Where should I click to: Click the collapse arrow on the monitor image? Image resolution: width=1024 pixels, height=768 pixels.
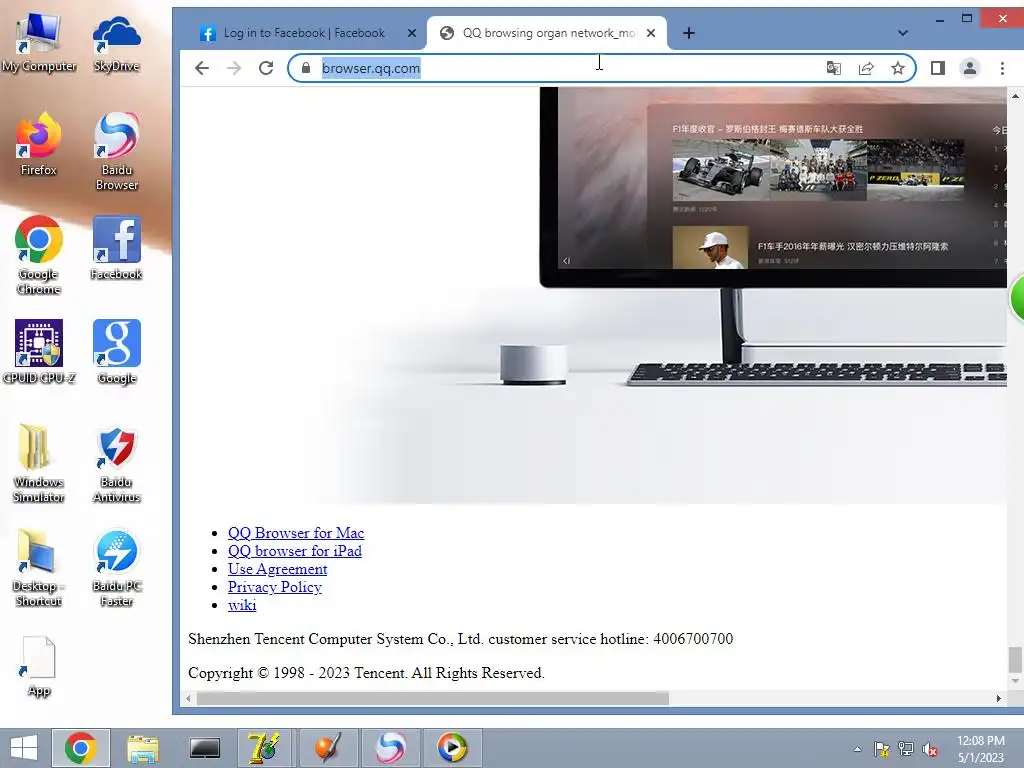pos(566,261)
